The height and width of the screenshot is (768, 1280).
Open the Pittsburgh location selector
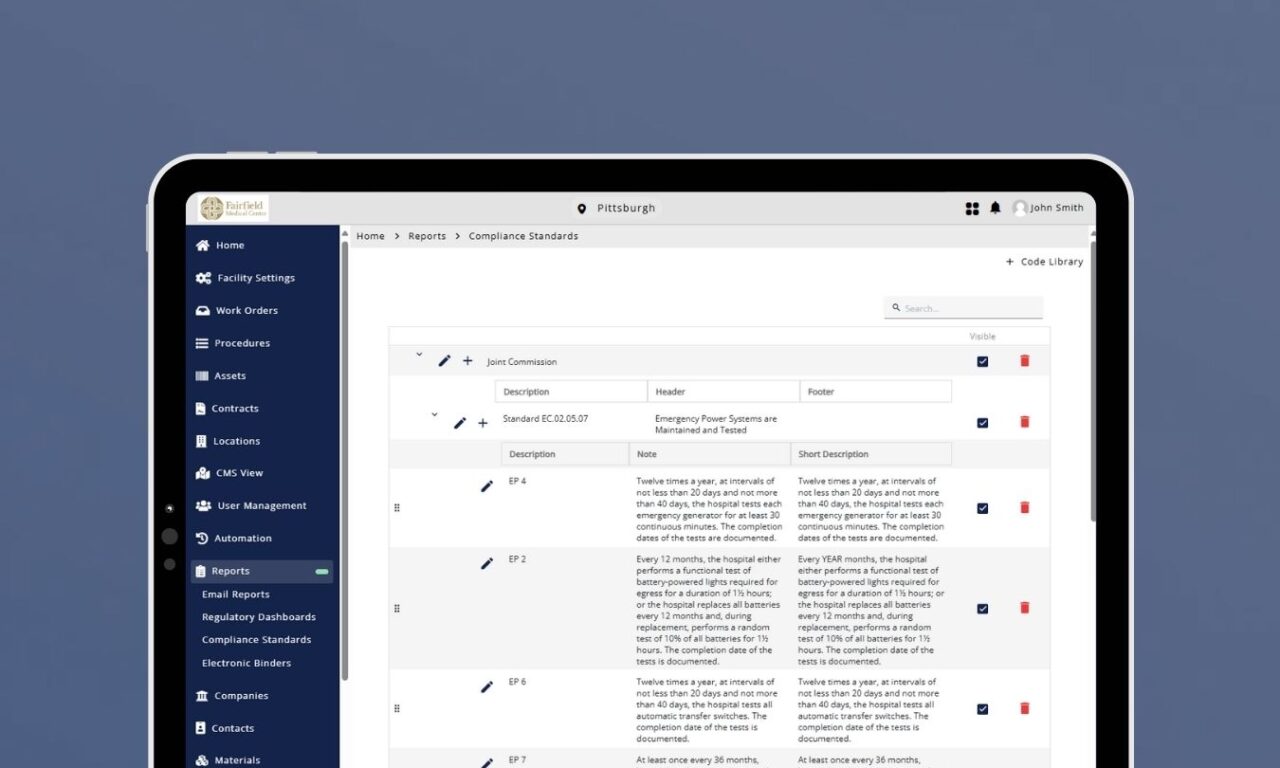(616, 208)
